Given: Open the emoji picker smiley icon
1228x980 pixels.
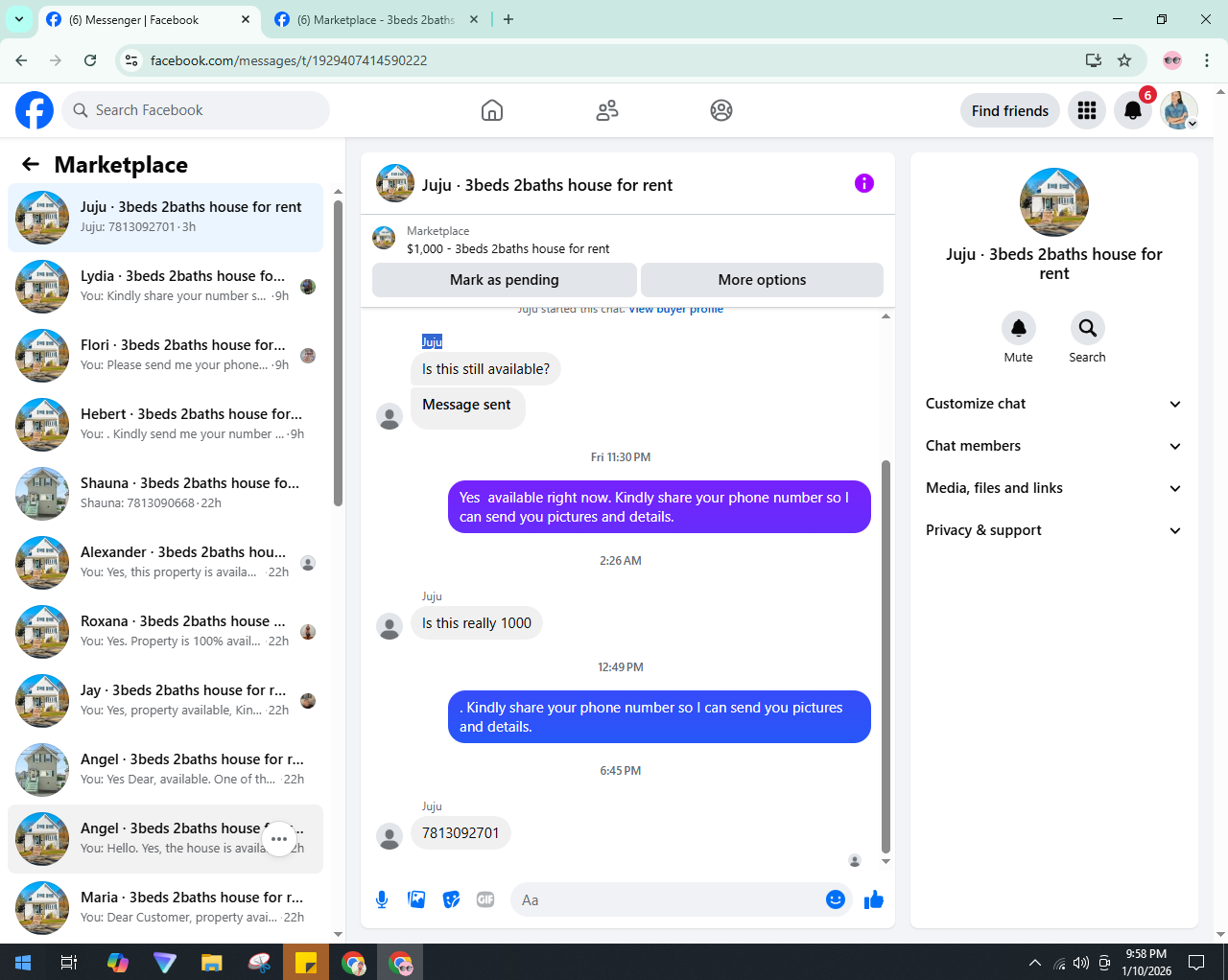Looking at the screenshot, I should 836,899.
